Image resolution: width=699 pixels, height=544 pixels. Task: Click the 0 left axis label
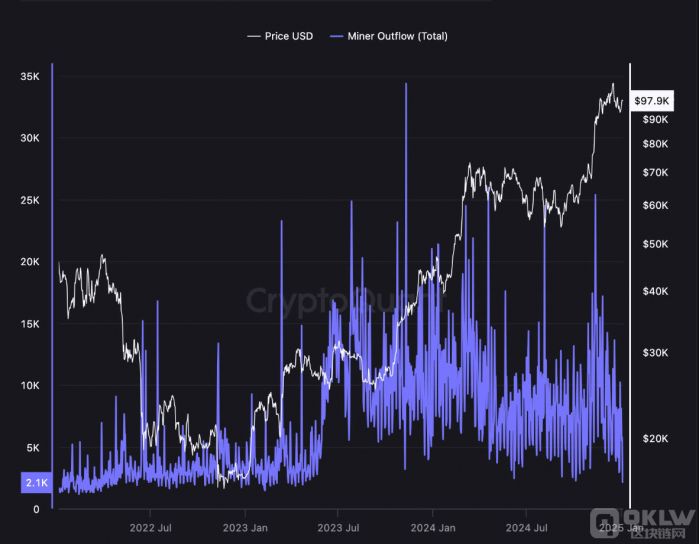point(36,509)
